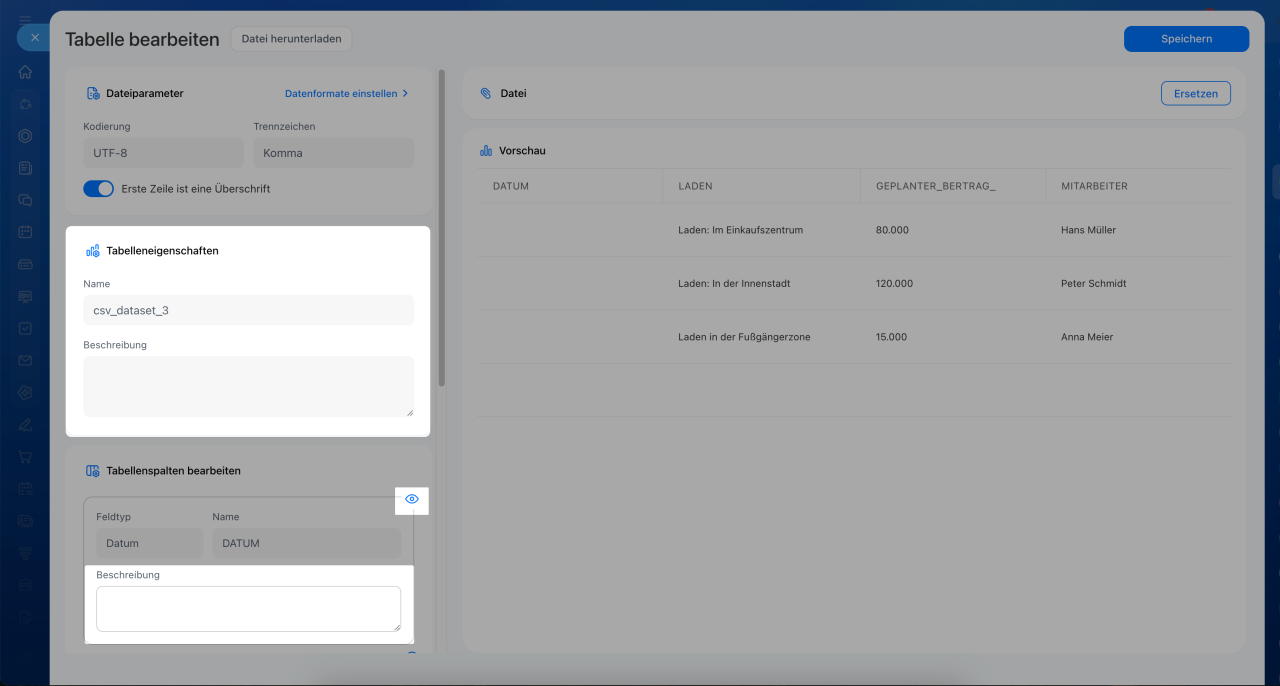Click the left panel vertical scrollbar
The image size is (1280, 686).
click(x=442, y=229)
